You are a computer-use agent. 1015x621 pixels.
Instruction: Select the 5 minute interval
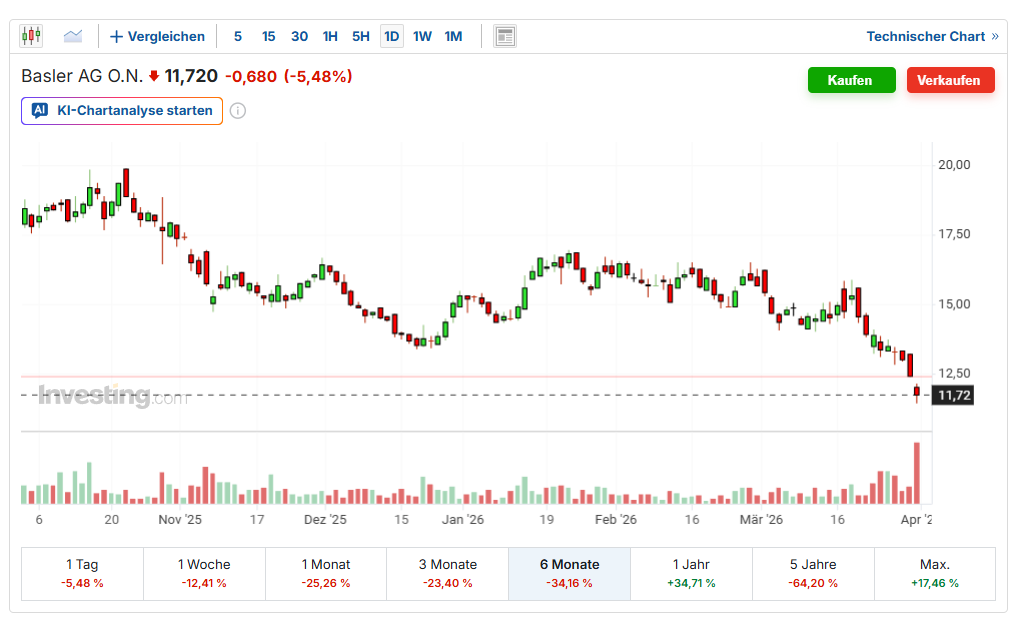[x=238, y=37]
